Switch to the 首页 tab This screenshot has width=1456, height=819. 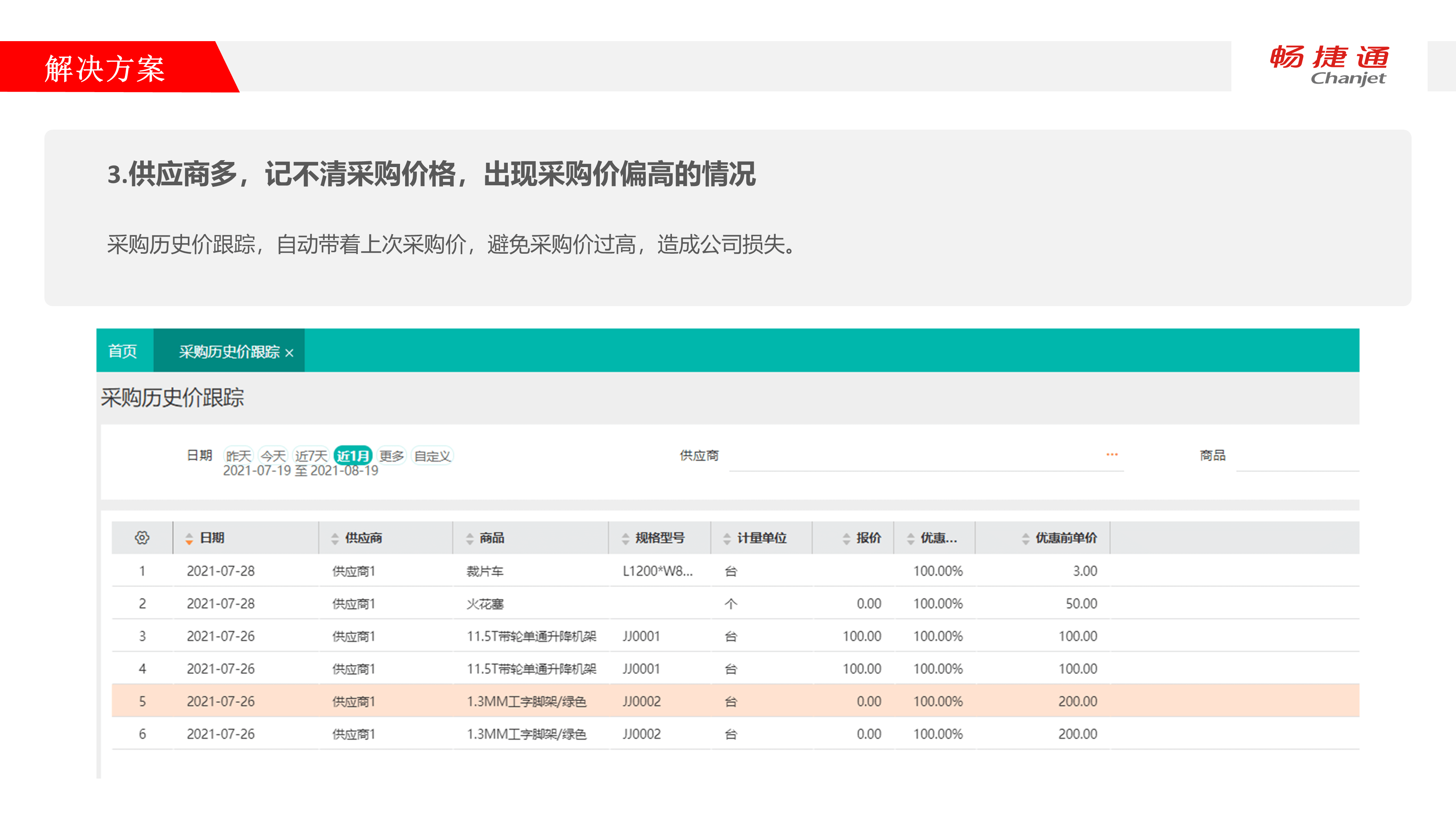coord(123,351)
